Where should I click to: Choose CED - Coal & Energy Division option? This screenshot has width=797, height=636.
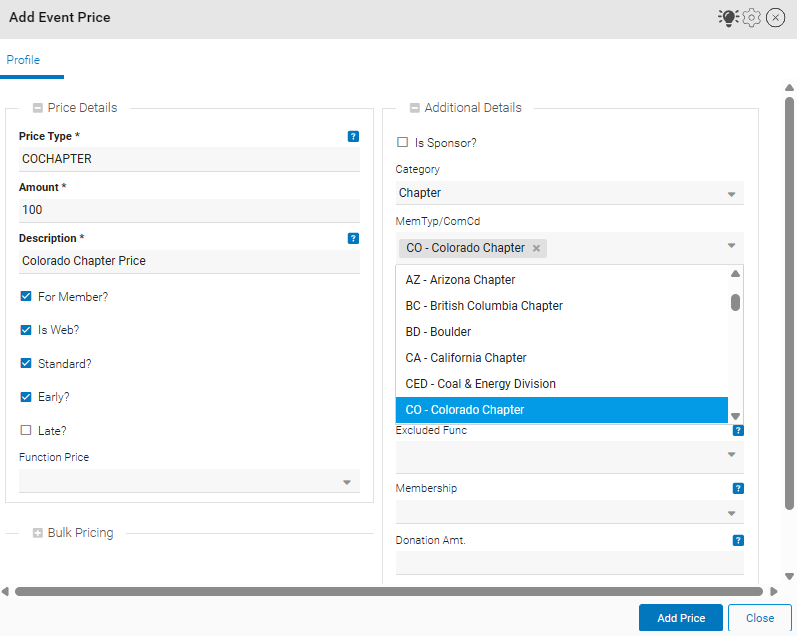[x=480, y=384]
